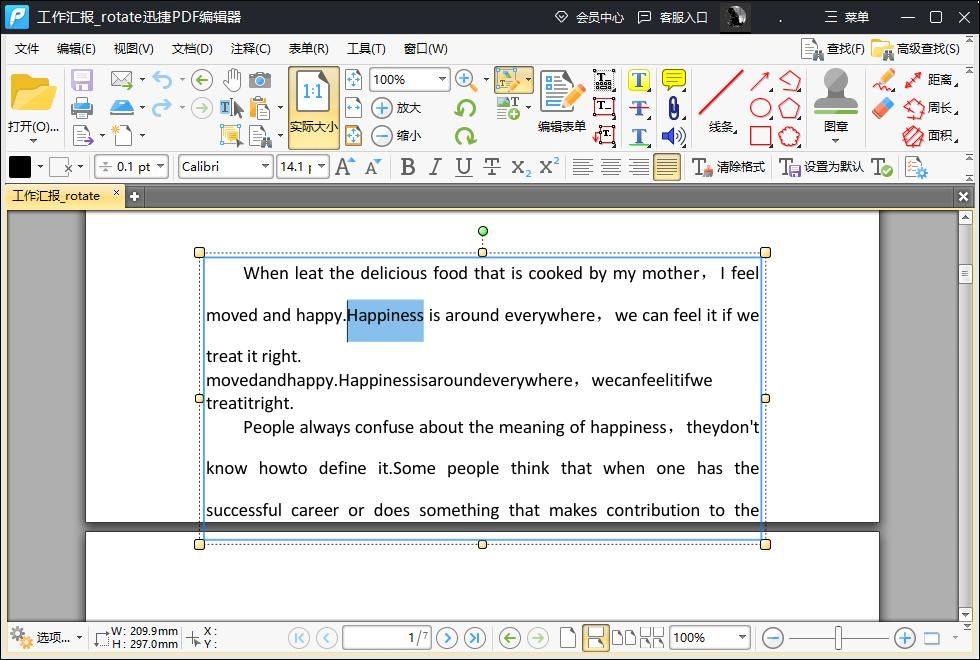
Task: Toggle bold text formatting
Action: (407, 167)
